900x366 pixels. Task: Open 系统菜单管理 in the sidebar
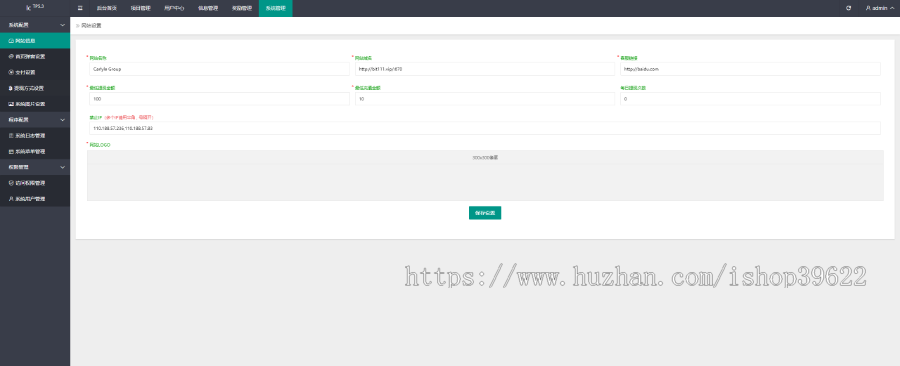tap(35, 151)
